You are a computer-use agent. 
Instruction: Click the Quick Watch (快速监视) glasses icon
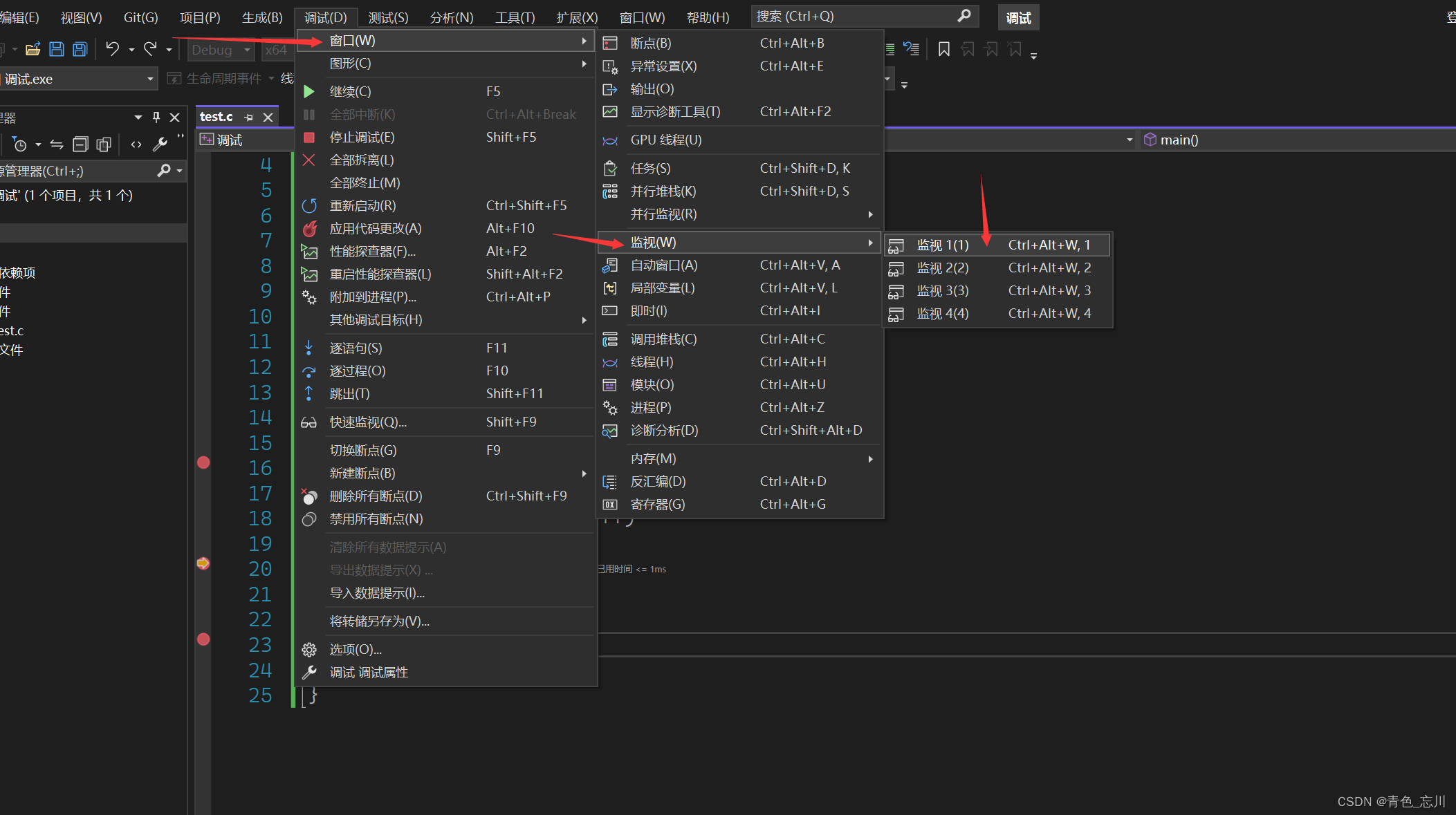tap(309, 422)
